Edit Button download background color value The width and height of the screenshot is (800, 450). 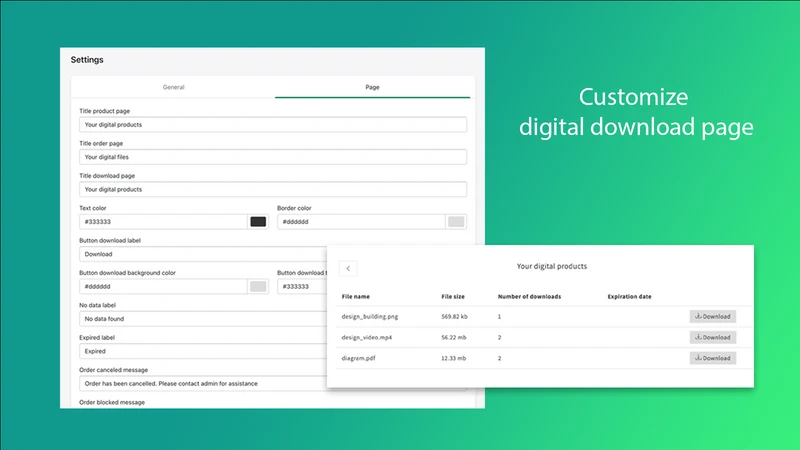point(163,287)
